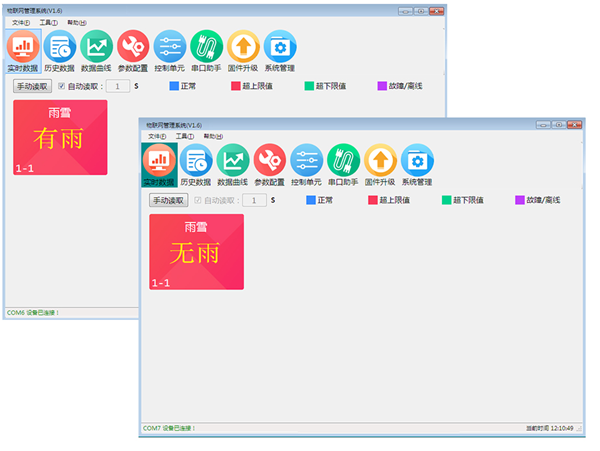Click the purple 故障/离线 swatch in front window
This screenshot has width=600, height=451.
tap(520, 200)
